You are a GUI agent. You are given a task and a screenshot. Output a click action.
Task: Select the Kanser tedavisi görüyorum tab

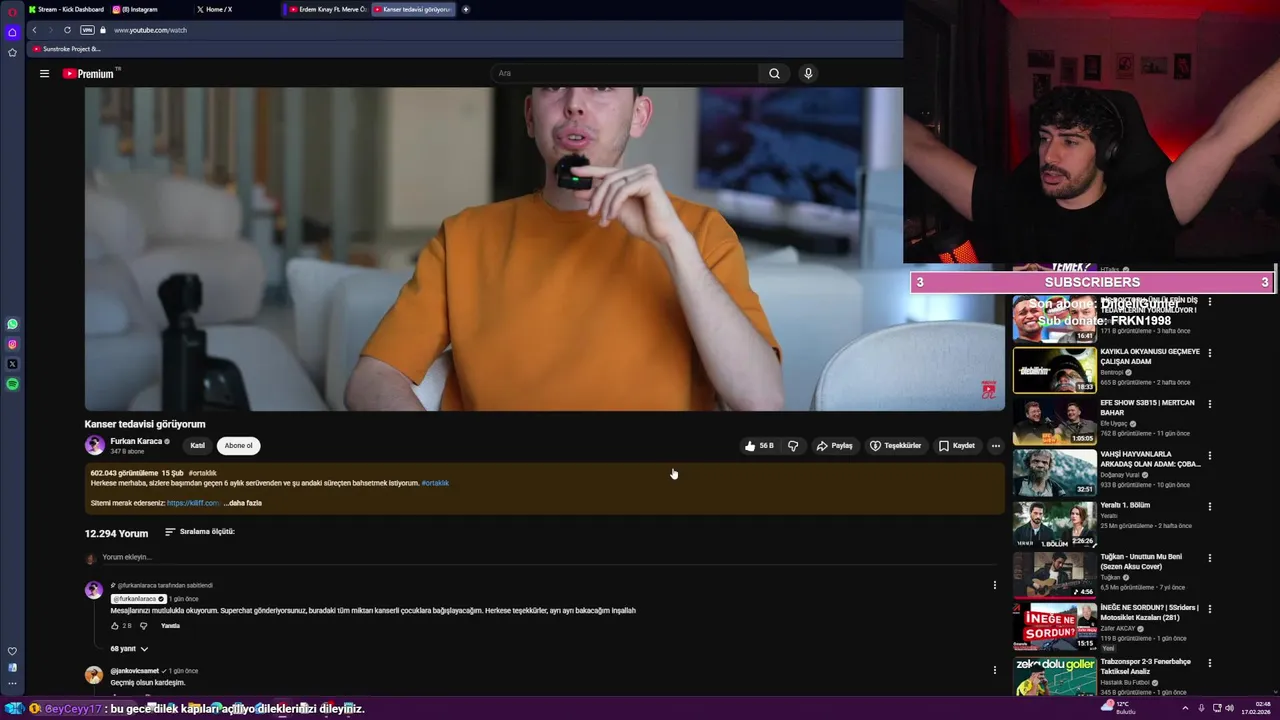(413, 9)
